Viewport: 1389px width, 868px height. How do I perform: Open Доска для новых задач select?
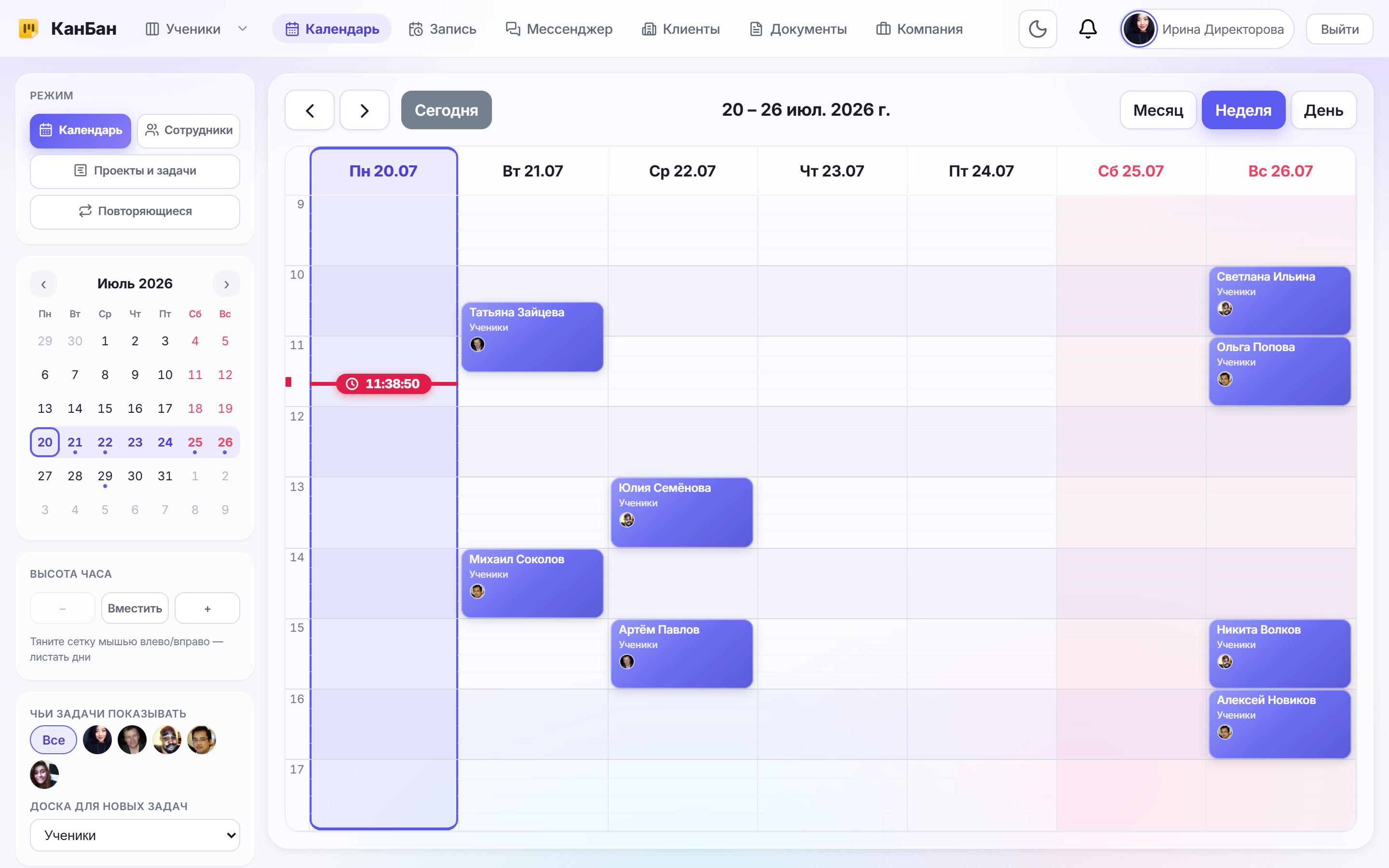coord(135,835)
